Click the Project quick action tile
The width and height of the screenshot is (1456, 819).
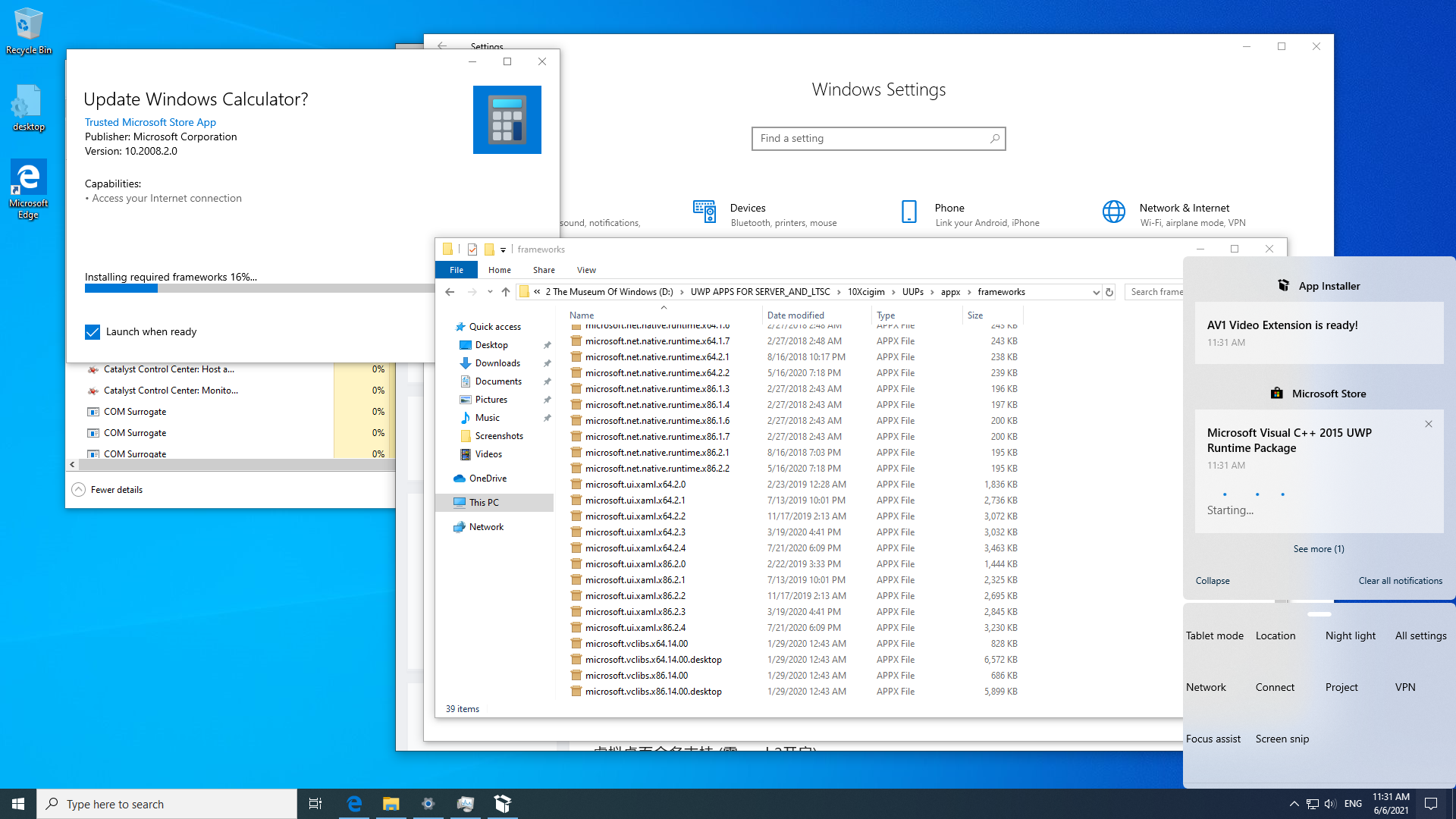(1342, 687)
